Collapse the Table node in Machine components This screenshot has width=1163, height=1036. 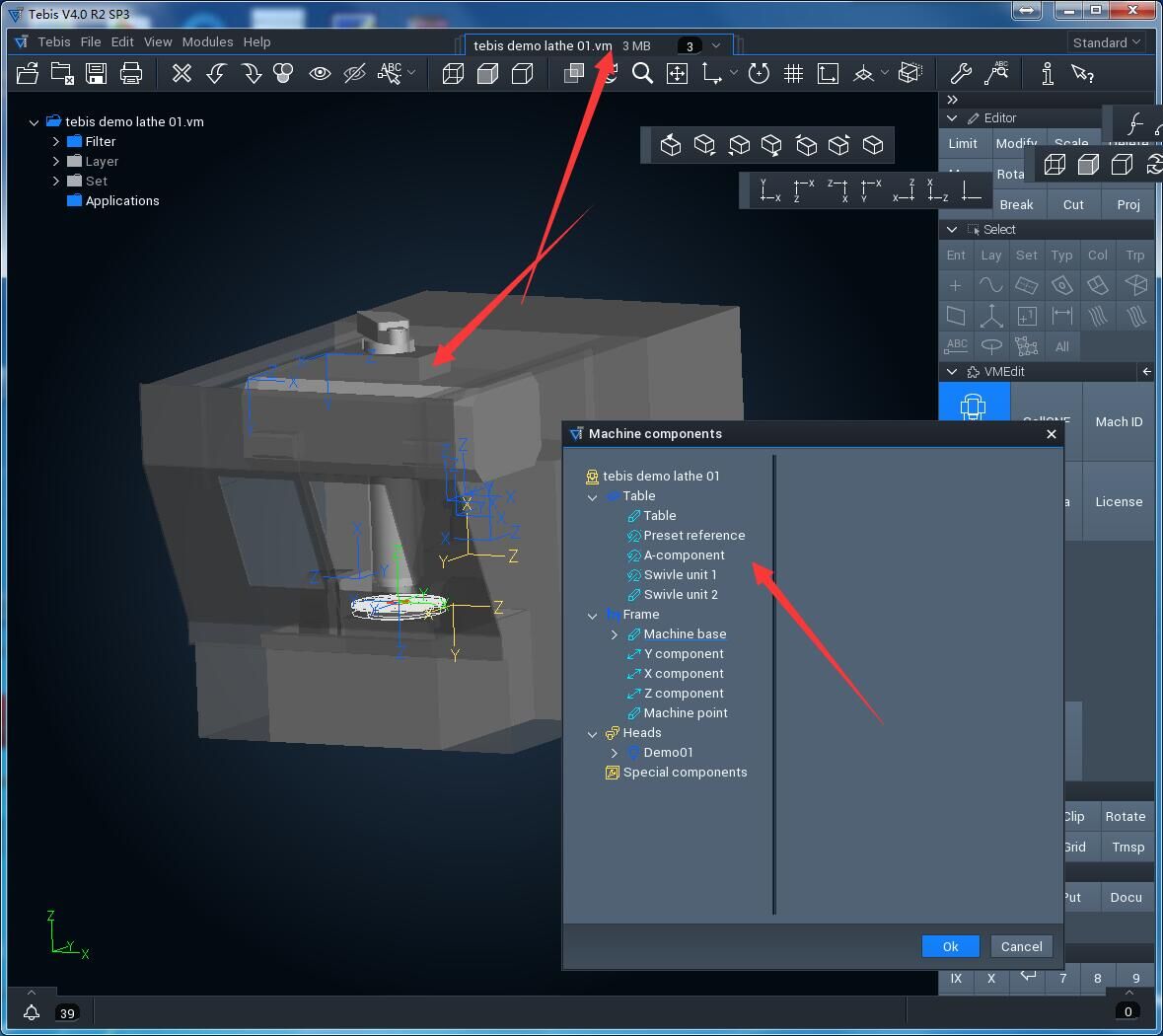point(592,496)
